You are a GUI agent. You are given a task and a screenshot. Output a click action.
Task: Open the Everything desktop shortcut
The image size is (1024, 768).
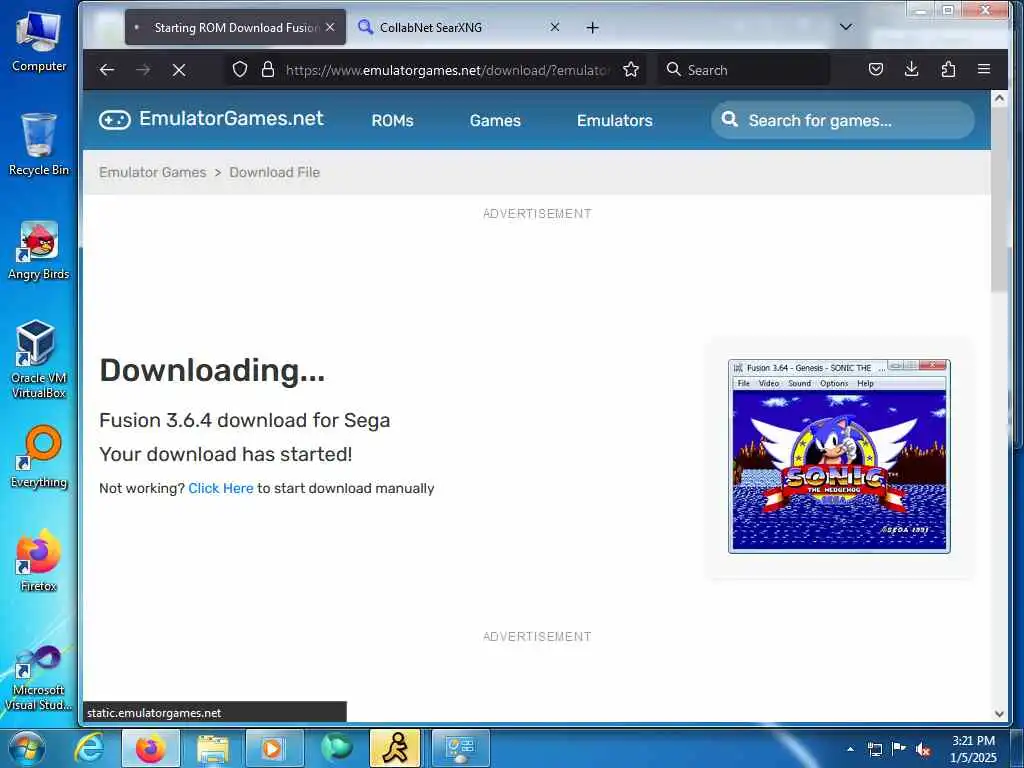pos(39,457)
